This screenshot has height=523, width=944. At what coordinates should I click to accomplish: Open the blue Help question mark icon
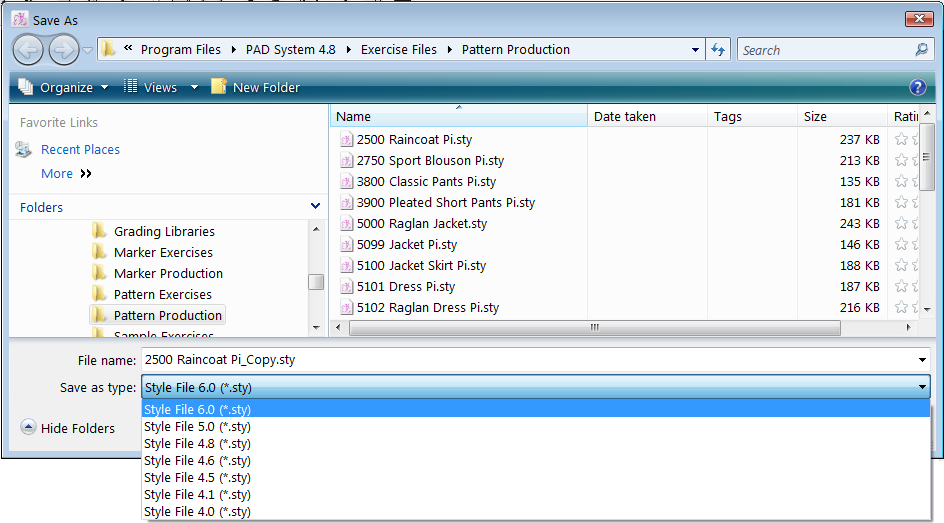(917, 87)
